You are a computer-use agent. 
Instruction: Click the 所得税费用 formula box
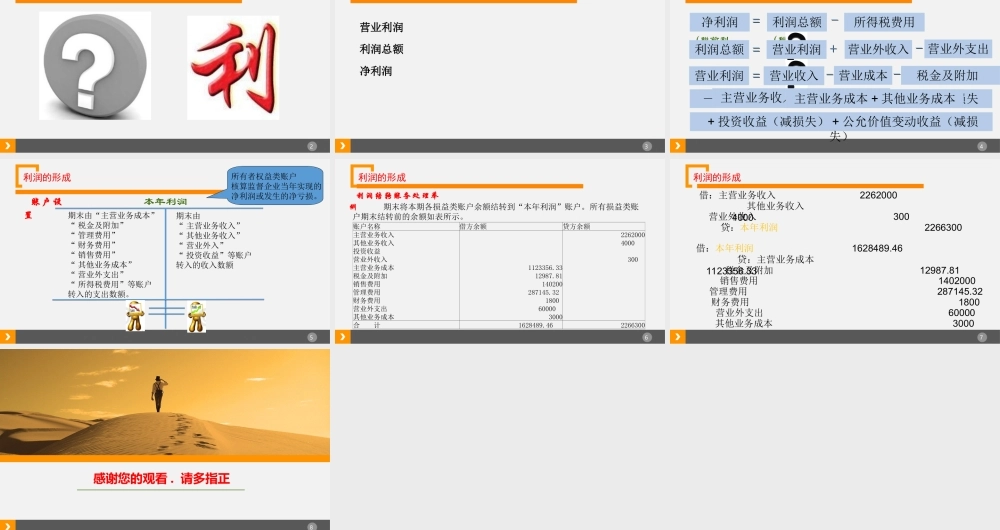click(x=884, y=22)
